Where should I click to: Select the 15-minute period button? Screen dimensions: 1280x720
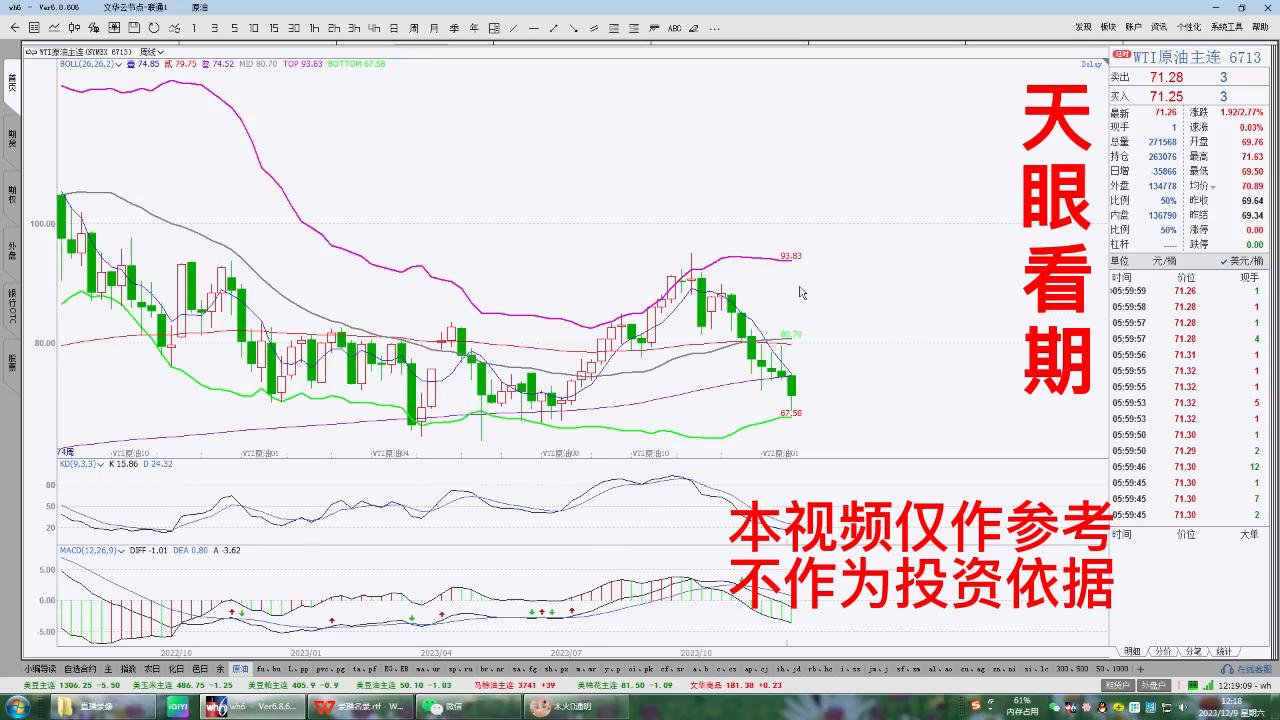pos(274,28)
